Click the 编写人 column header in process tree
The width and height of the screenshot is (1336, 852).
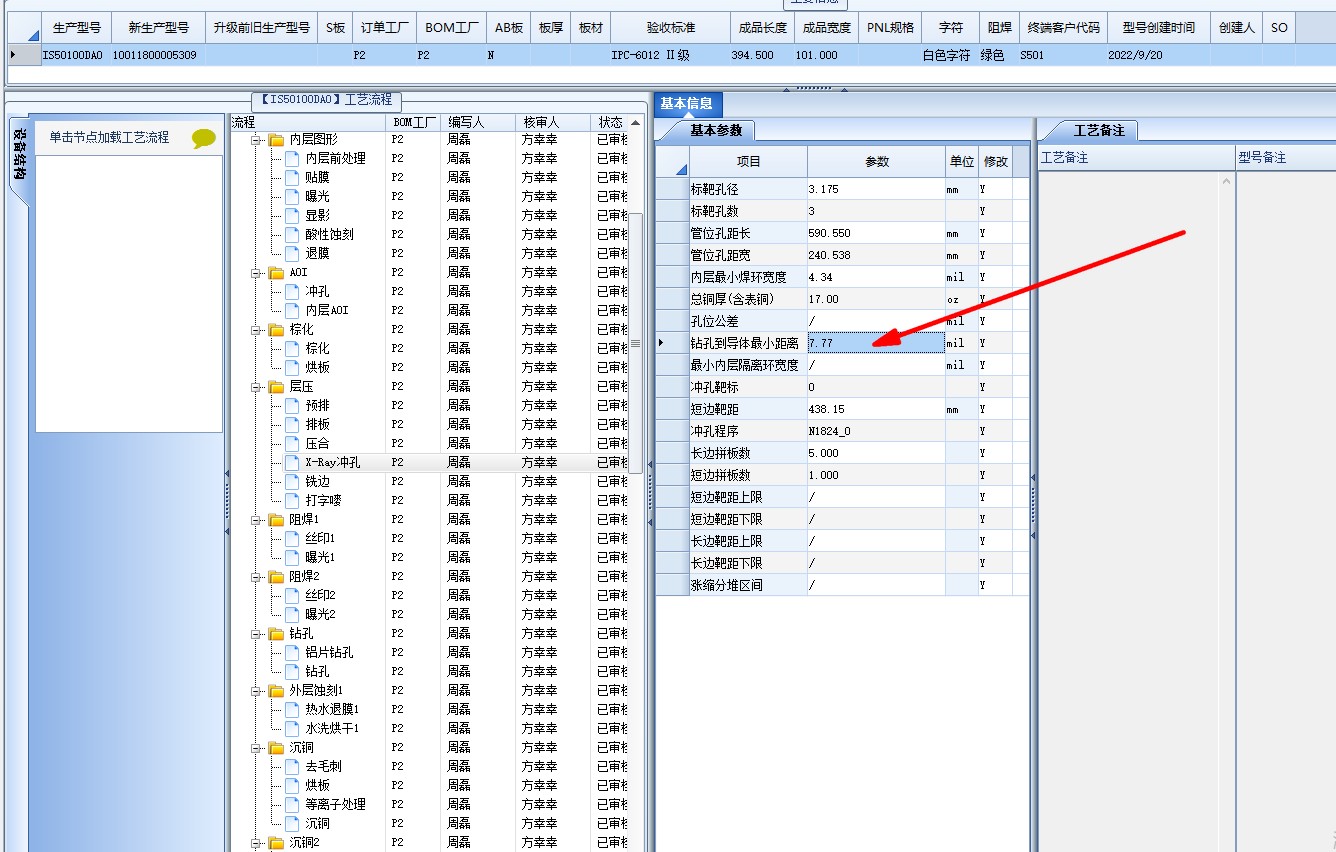pos(480,122)
